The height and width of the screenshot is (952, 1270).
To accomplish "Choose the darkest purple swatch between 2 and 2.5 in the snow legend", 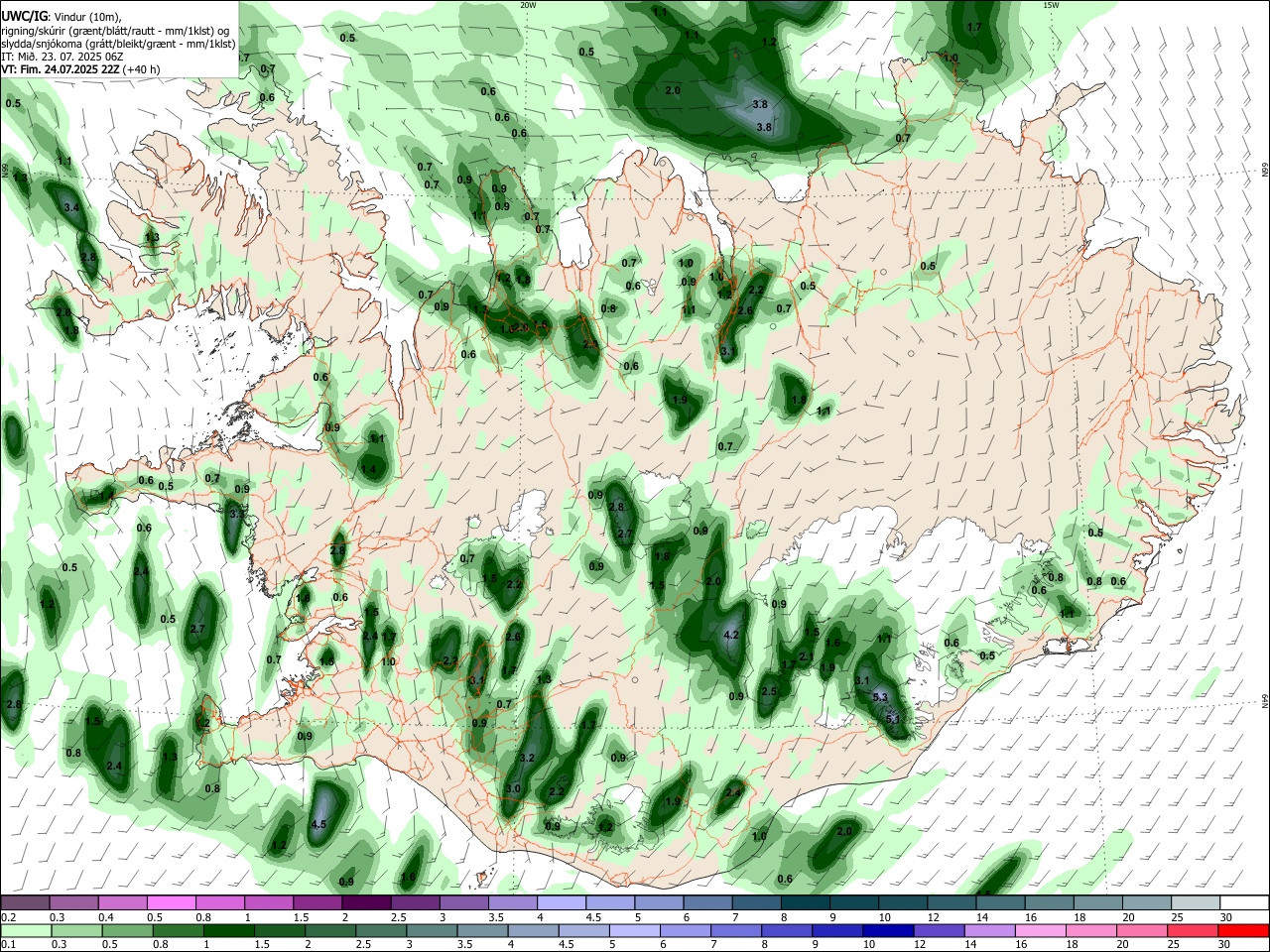I will click(366, 902).
